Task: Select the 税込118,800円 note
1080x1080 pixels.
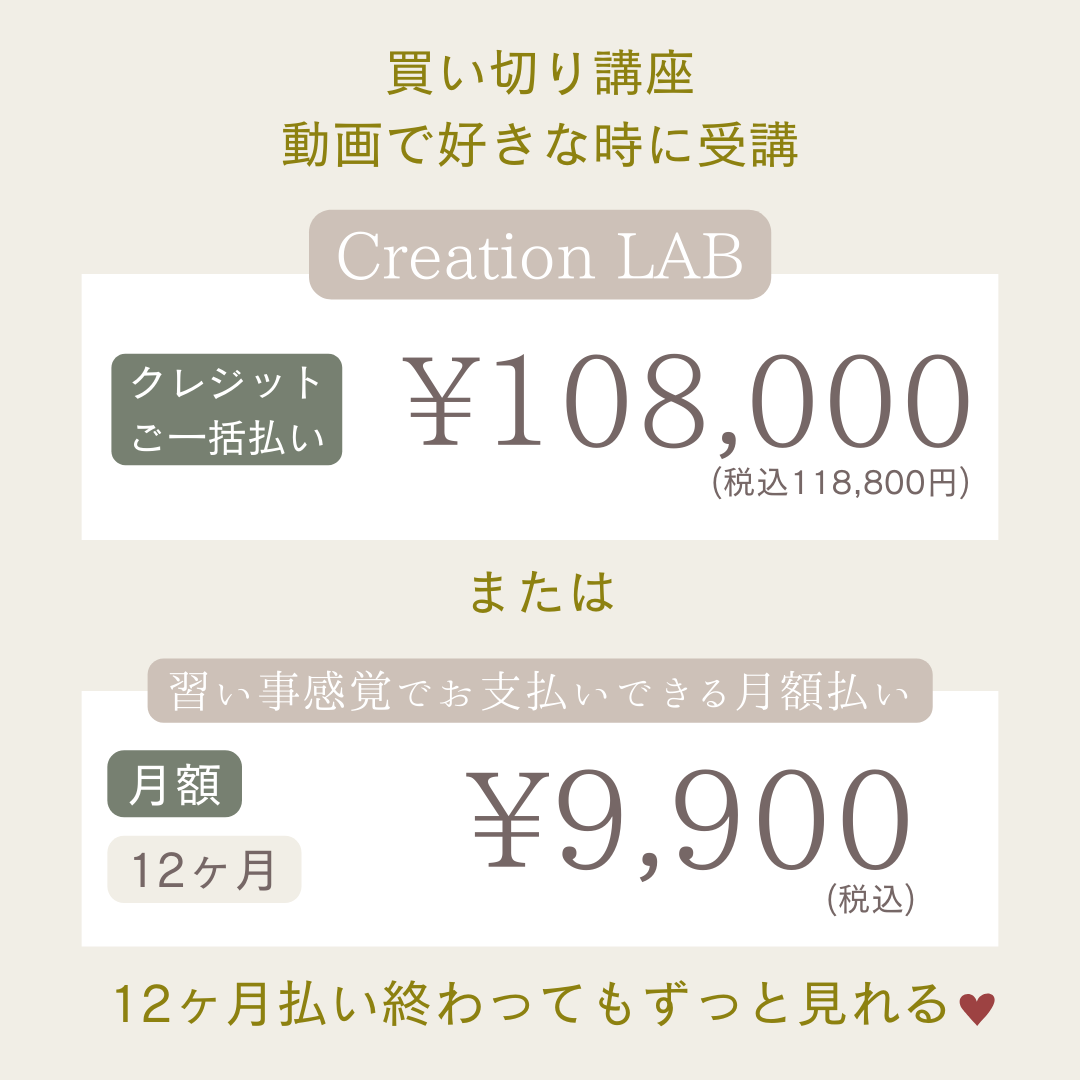Action: click(841, 482)
